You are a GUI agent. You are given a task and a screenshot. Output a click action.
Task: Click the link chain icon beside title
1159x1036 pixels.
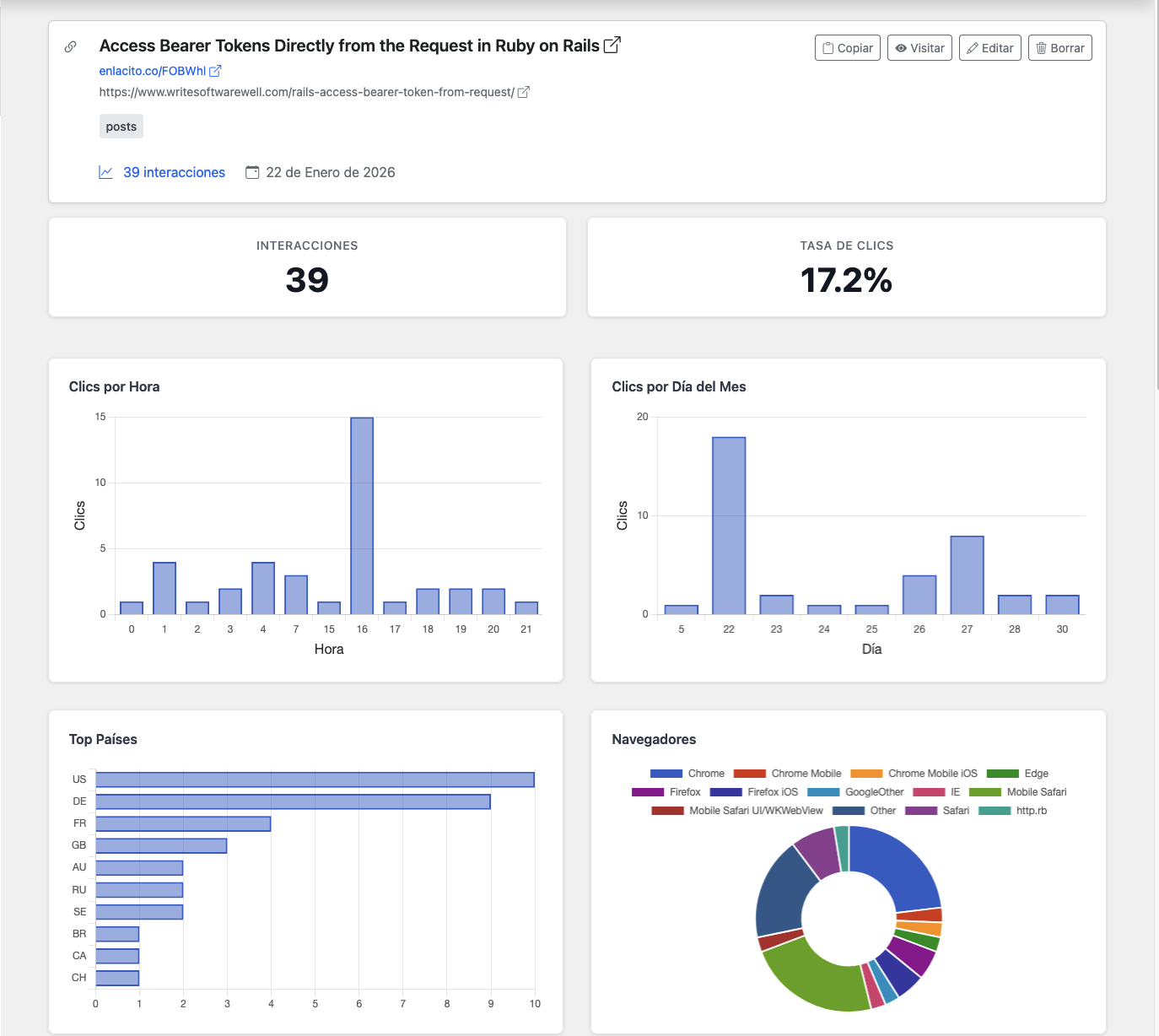point(71,46)
